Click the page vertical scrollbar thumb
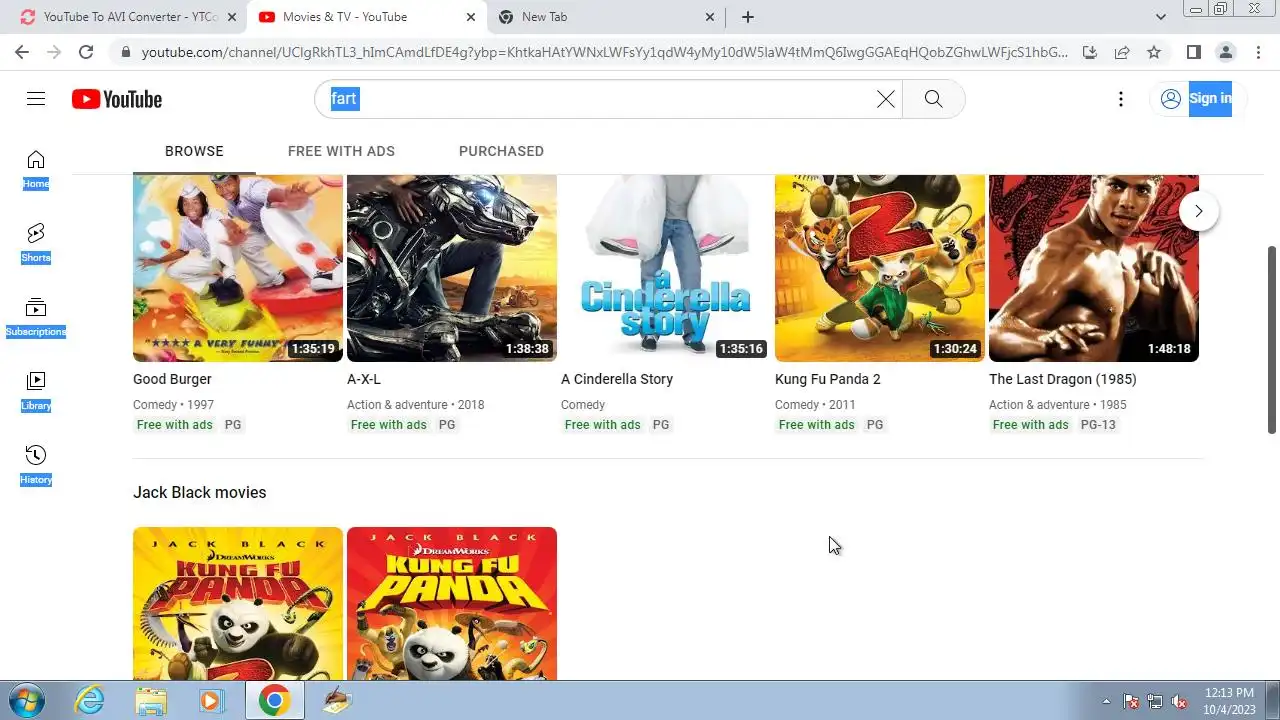The height and width of the screenshot is (720, 1280). tap(1272, 339)
